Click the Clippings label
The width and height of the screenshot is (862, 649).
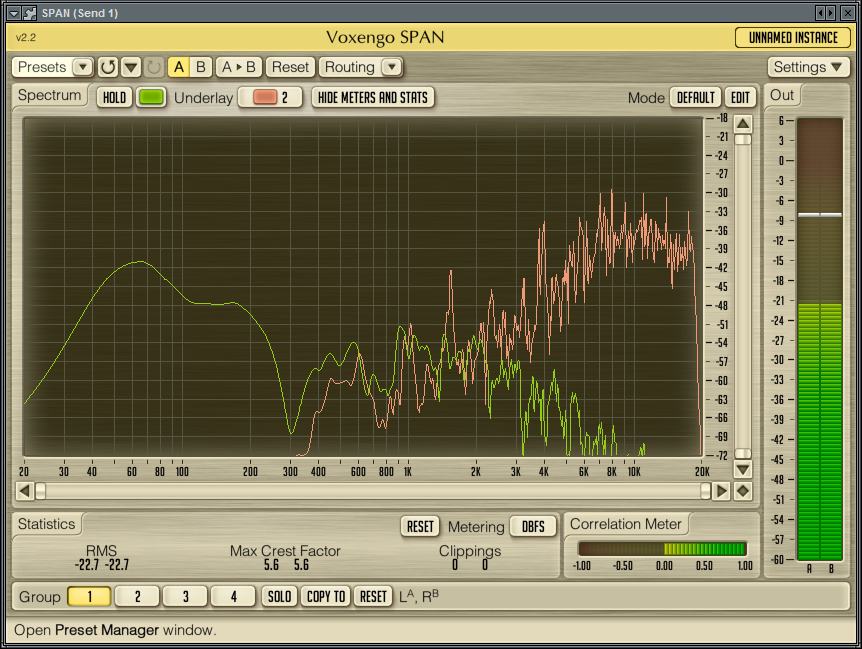point(470,551)
